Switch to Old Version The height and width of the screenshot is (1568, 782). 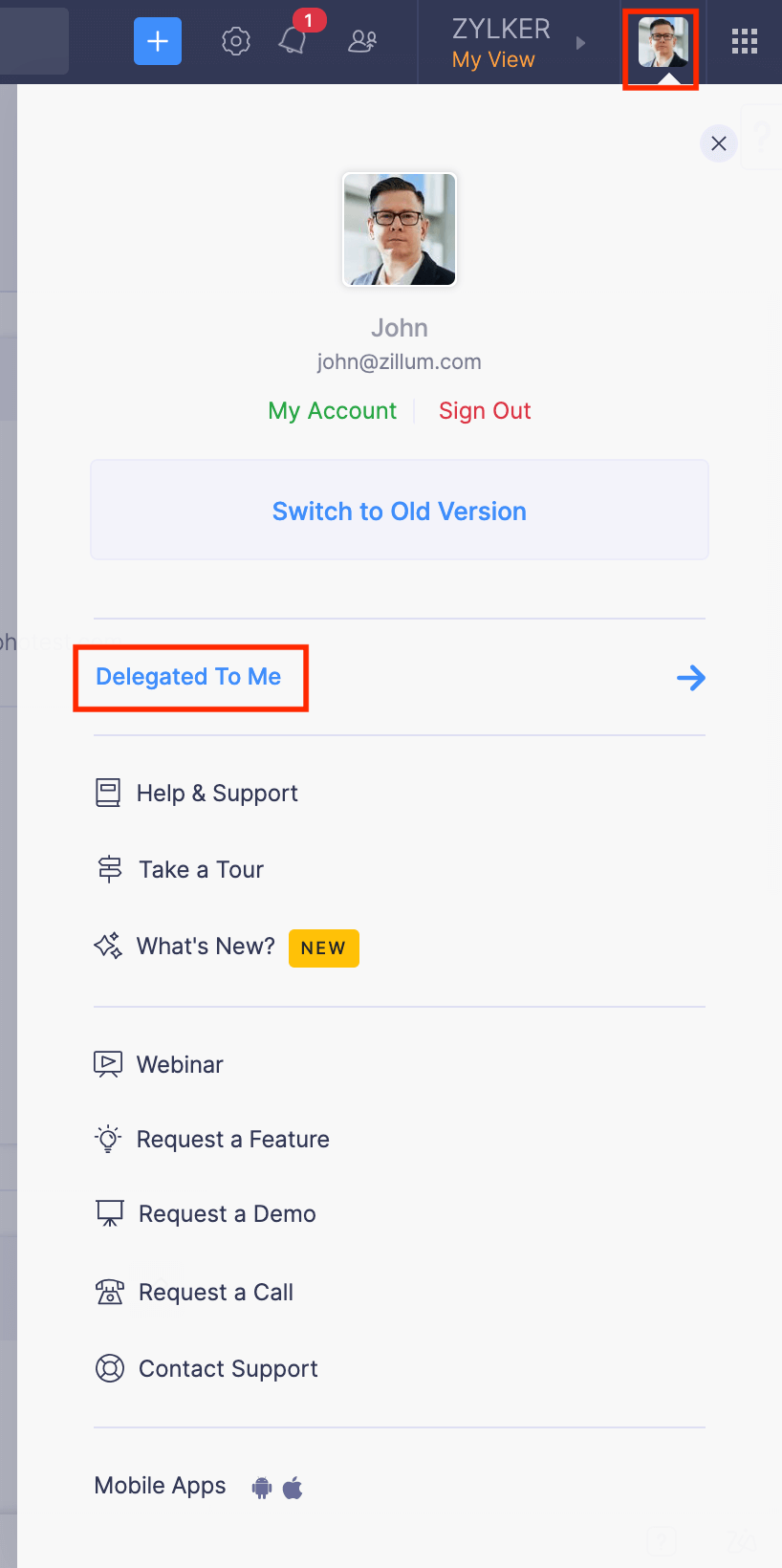pos(399,511)
